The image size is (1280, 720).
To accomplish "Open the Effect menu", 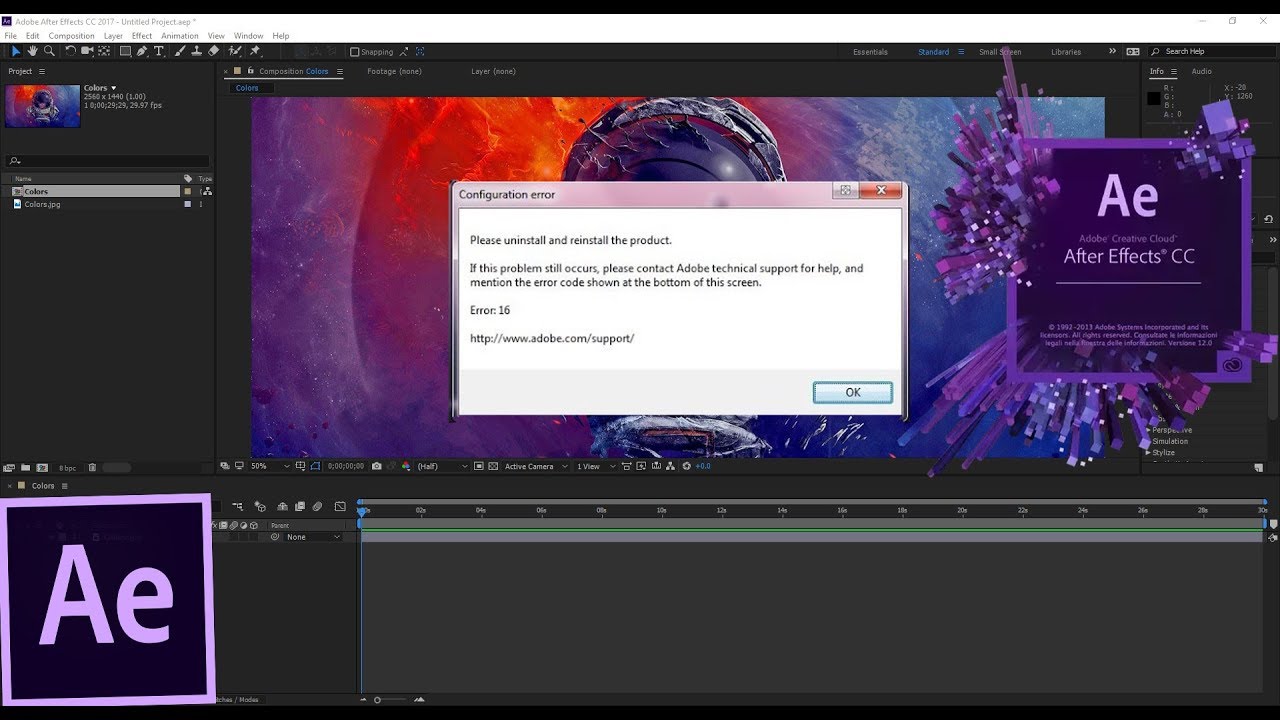I will pos(142,36).
